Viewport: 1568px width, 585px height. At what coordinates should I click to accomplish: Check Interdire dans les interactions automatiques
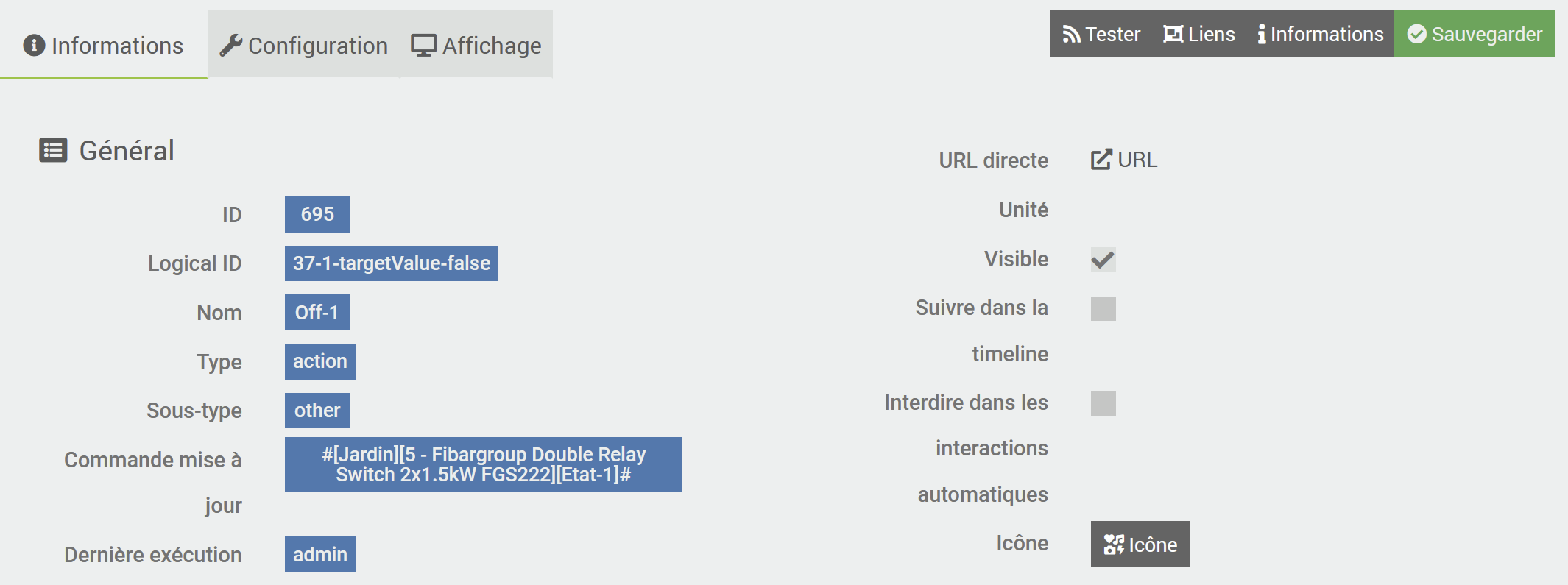coord(1103,403)
